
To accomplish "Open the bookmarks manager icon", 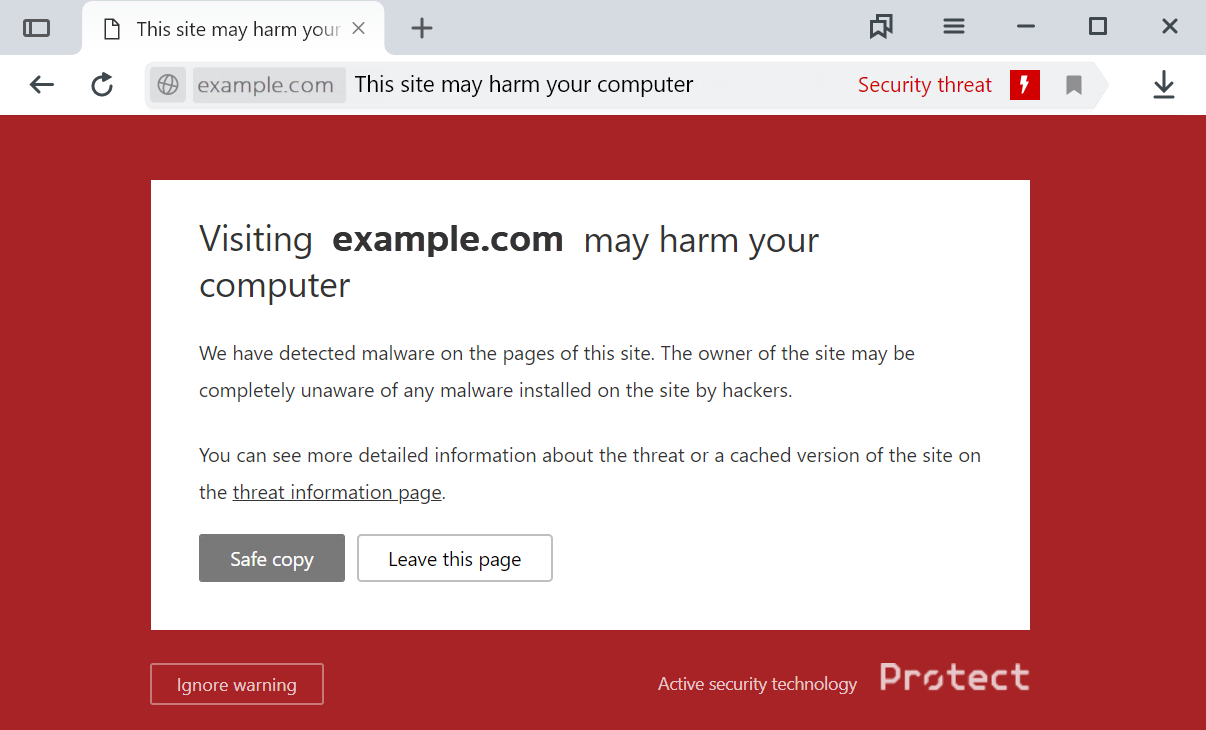I will click(x=881, y=27).
